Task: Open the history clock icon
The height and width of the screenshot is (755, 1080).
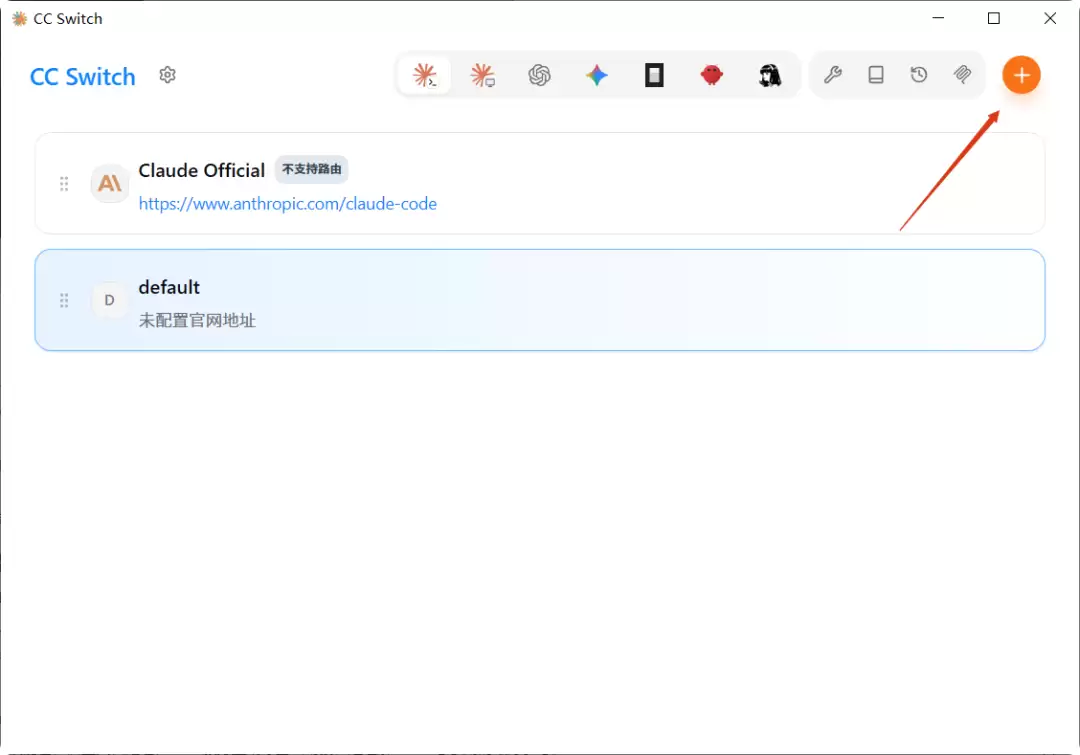Action: point(919,74)
